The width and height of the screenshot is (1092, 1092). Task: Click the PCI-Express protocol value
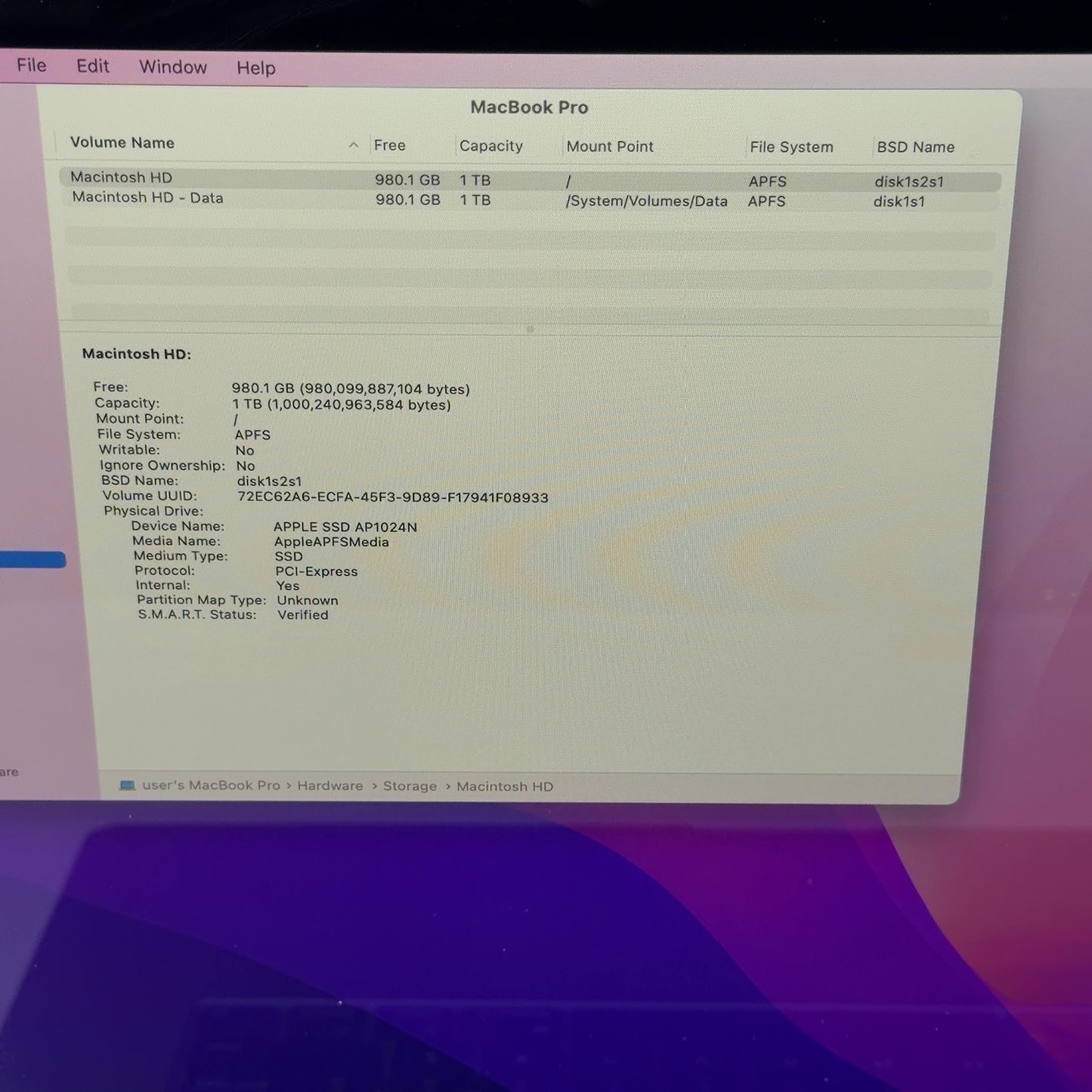point(317,571)
